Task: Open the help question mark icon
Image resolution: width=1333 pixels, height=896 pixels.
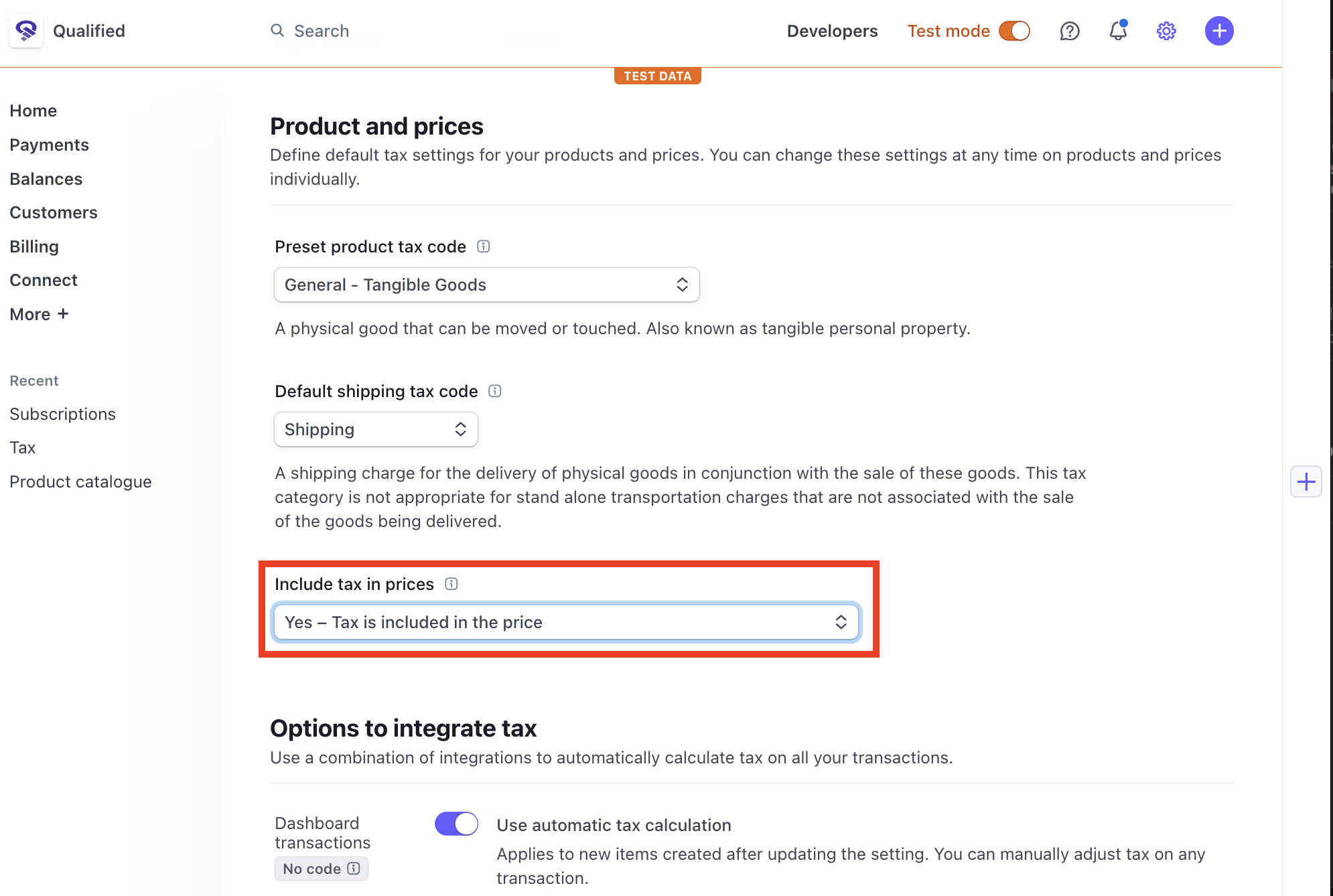Action: tap(1070, 31)
